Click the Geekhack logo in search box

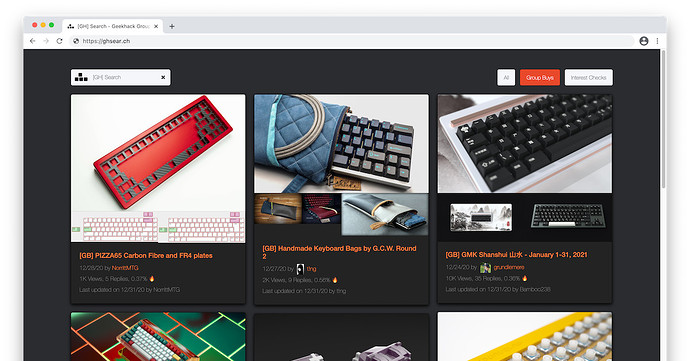click(x=81, y=77)
